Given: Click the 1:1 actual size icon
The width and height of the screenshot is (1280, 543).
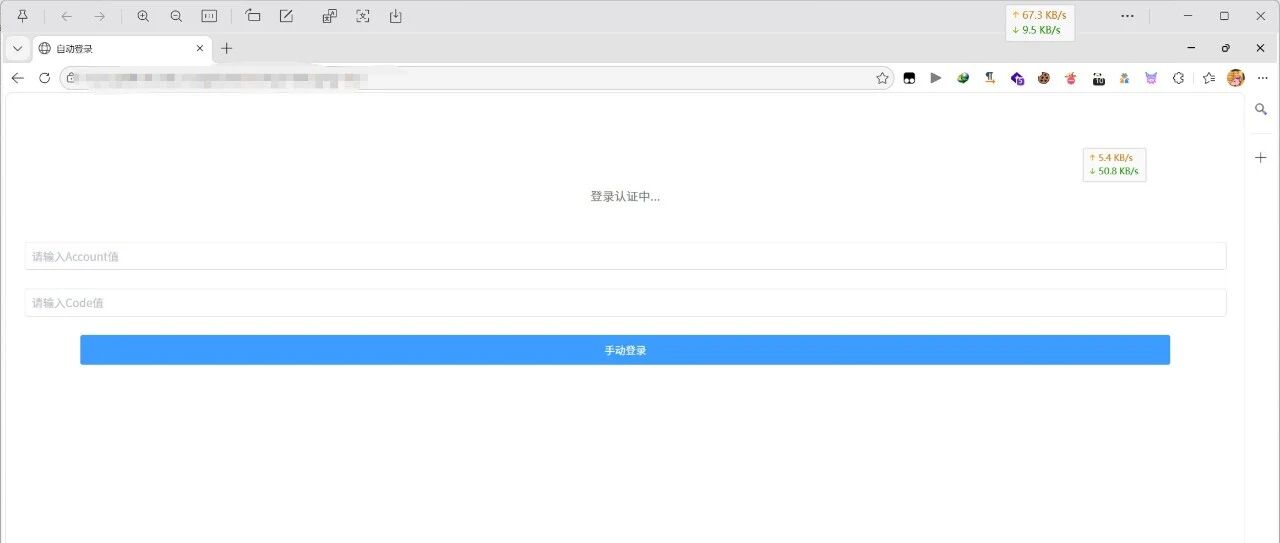Looking at the screenshot, I should pyautogui.click(x=209, y=16).
